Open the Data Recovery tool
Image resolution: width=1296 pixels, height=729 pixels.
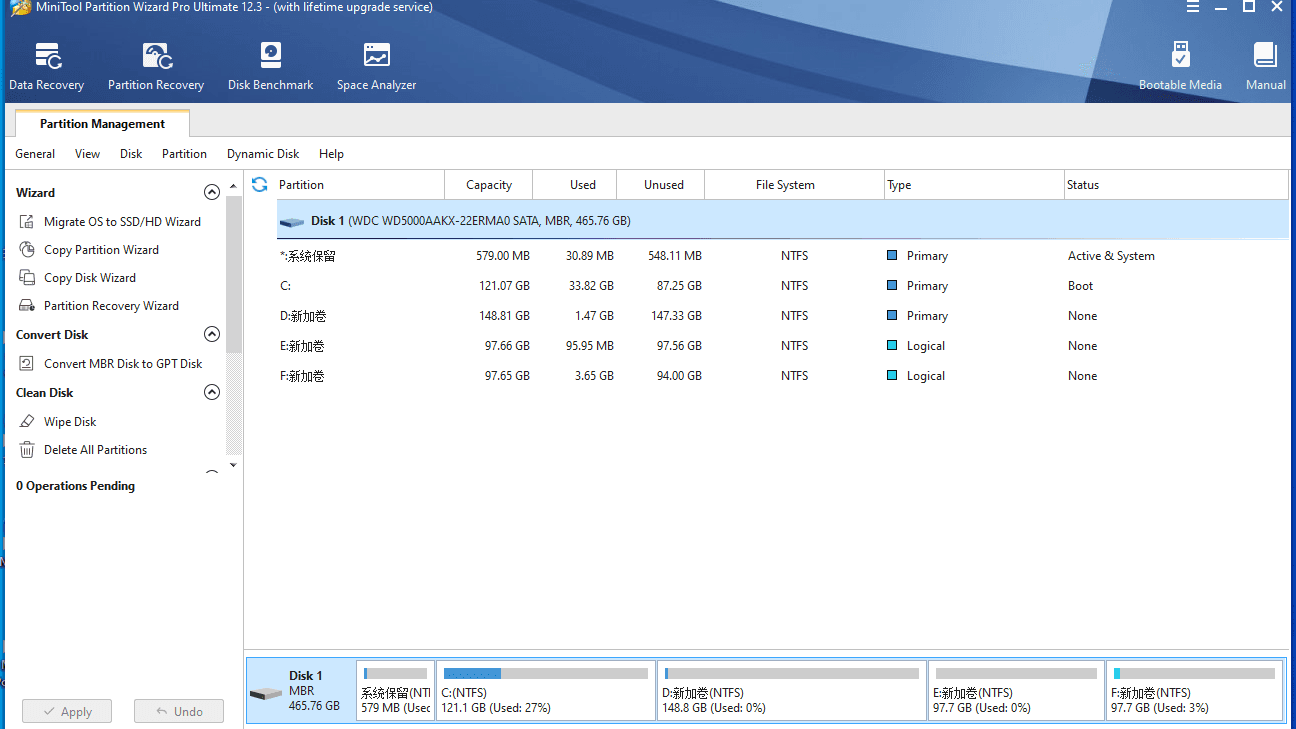click(47, 67)
